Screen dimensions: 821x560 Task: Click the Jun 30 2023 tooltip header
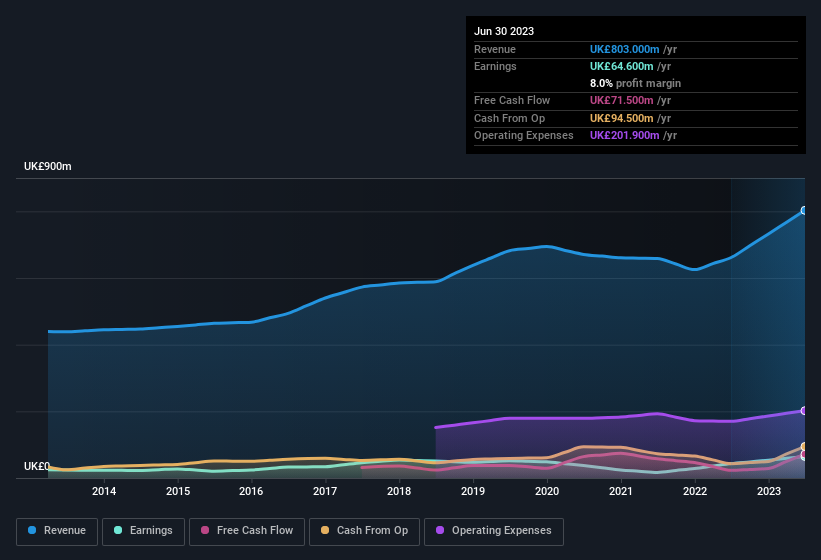pyautogui.click(x=504, y=31)
